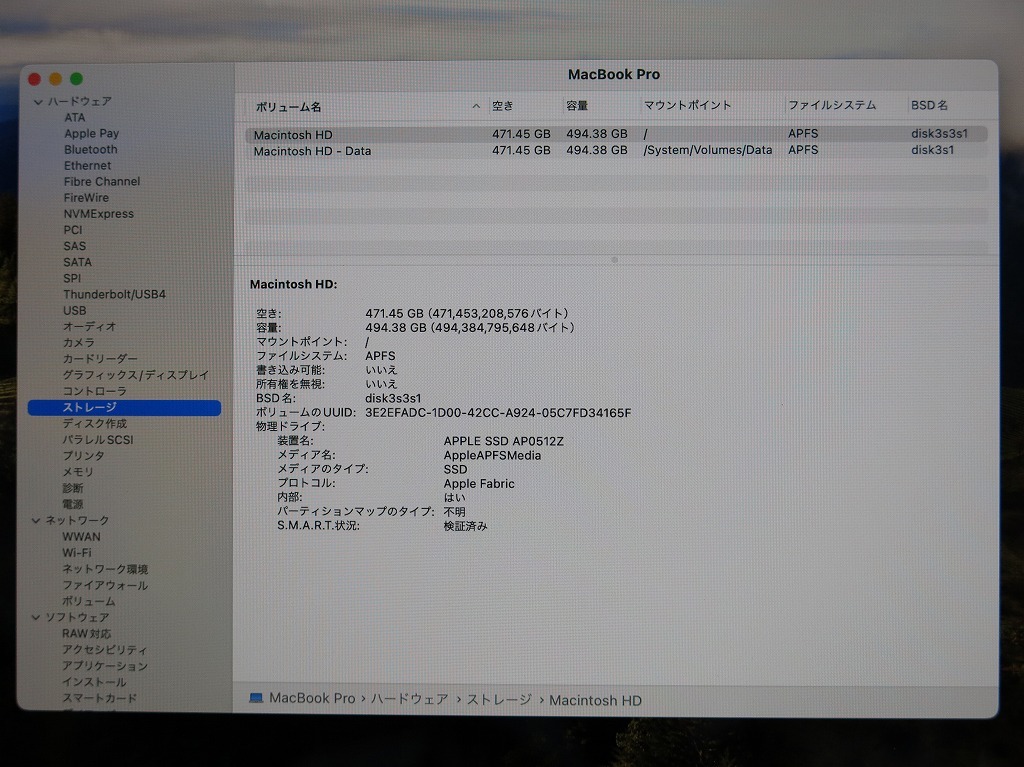The height and width of the screenshot is (767, 1024).
Task: Open ネットワーク環境 entry
Action: (x=104, y=569)
